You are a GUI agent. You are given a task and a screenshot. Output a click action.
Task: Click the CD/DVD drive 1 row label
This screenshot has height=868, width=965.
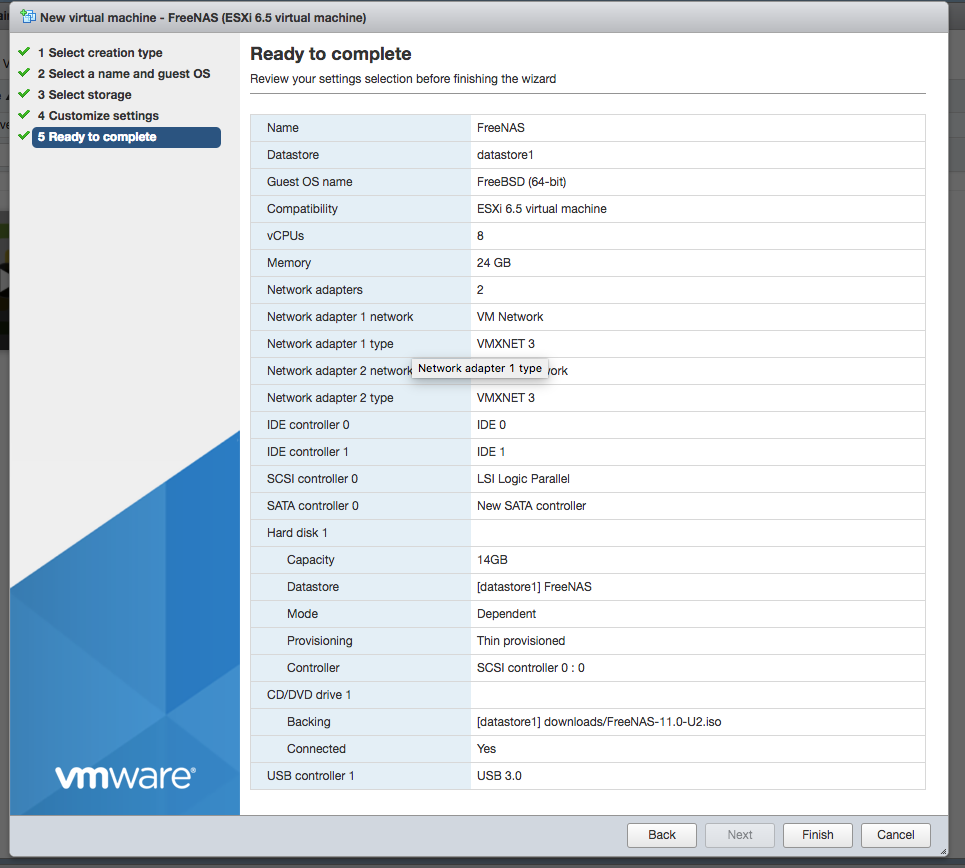pyautogui.click(x=309, y=695)
